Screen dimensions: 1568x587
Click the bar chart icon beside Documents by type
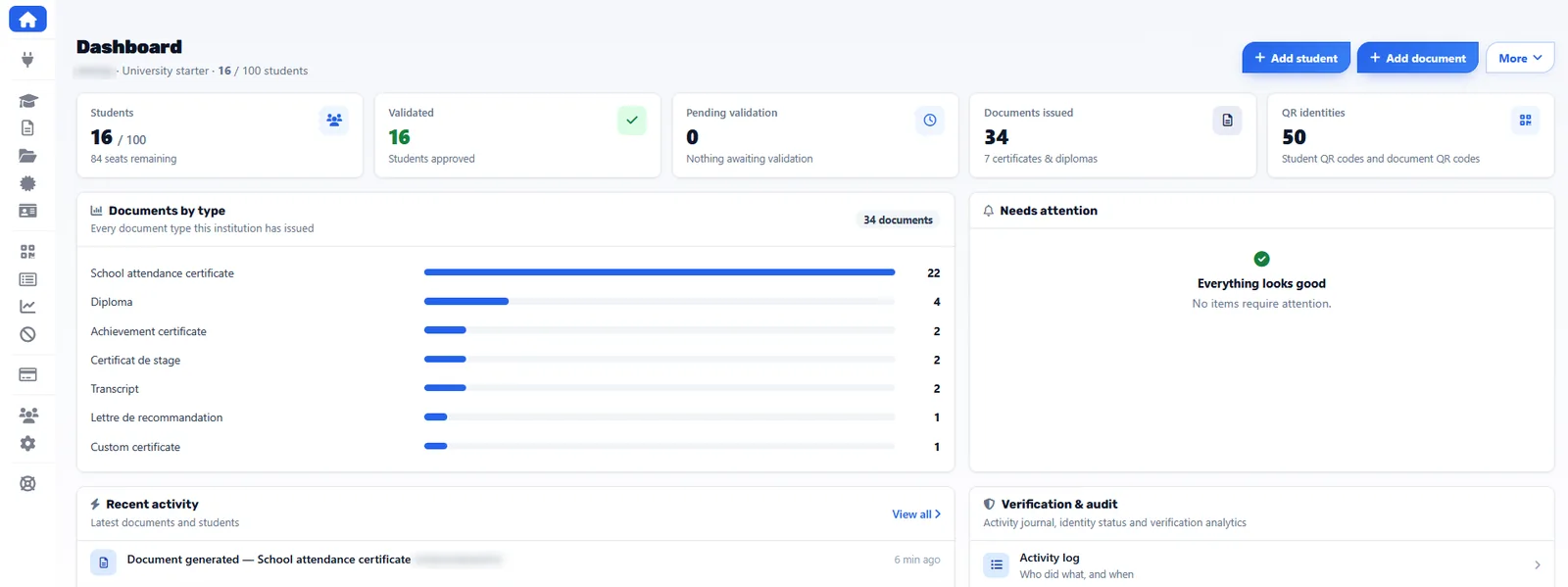tap(96, 211)
